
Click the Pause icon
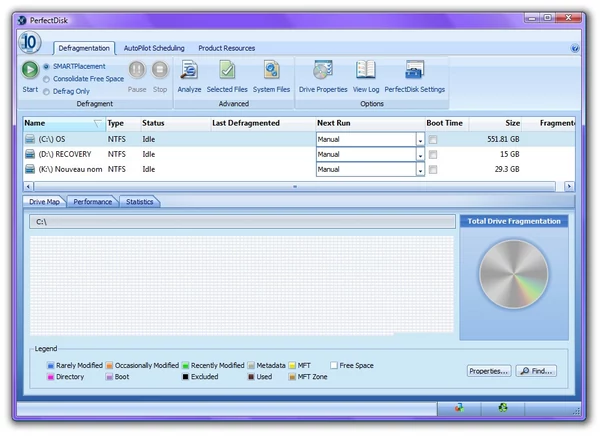coord(137,70)
